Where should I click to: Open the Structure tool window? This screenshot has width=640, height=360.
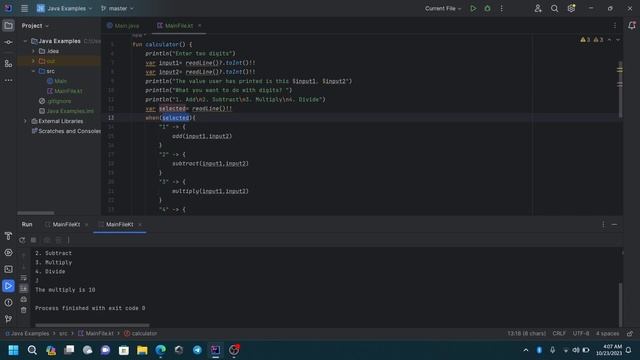pyautogui.click(x=8, y=64)
